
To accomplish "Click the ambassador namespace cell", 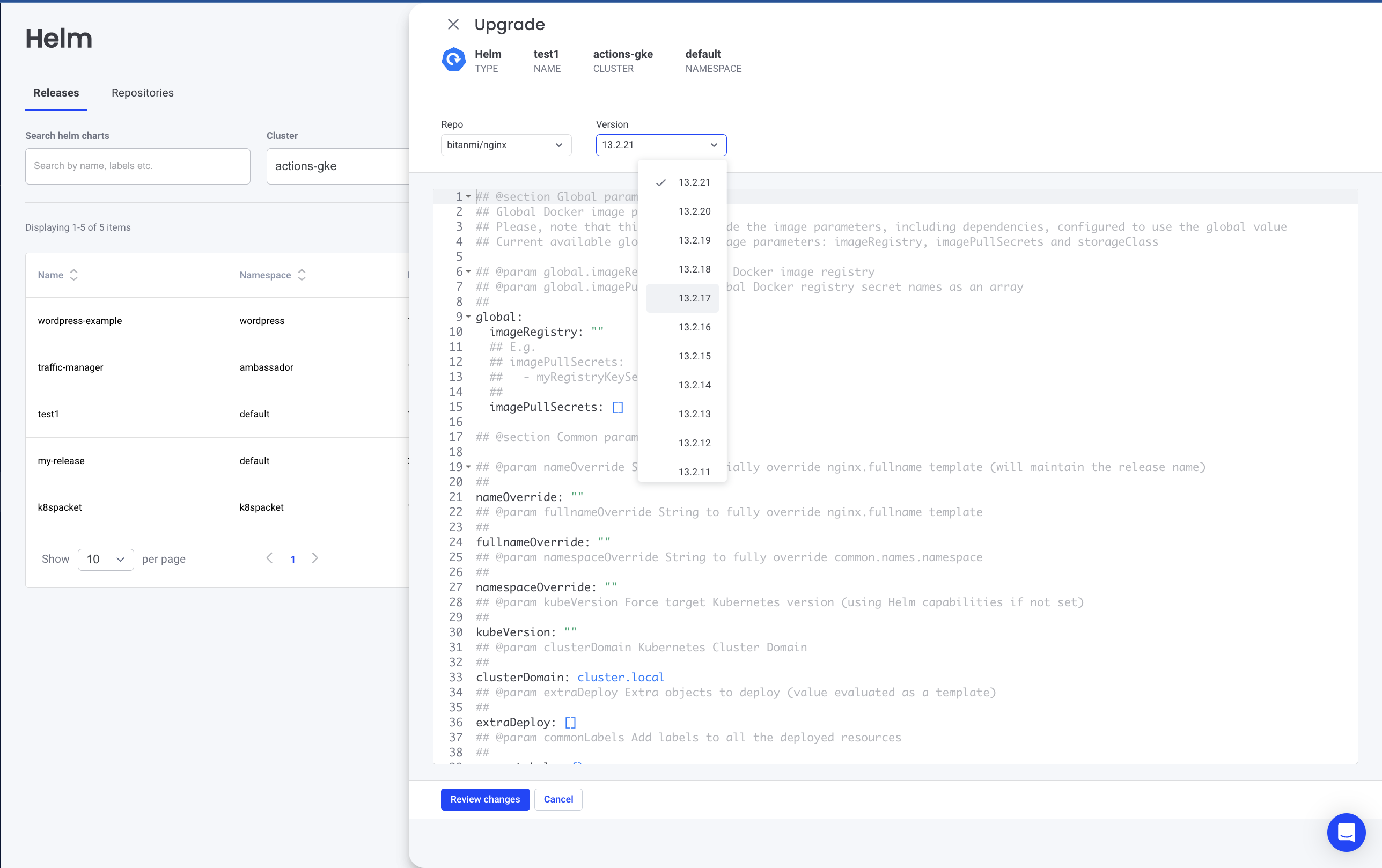I will 266,367.
